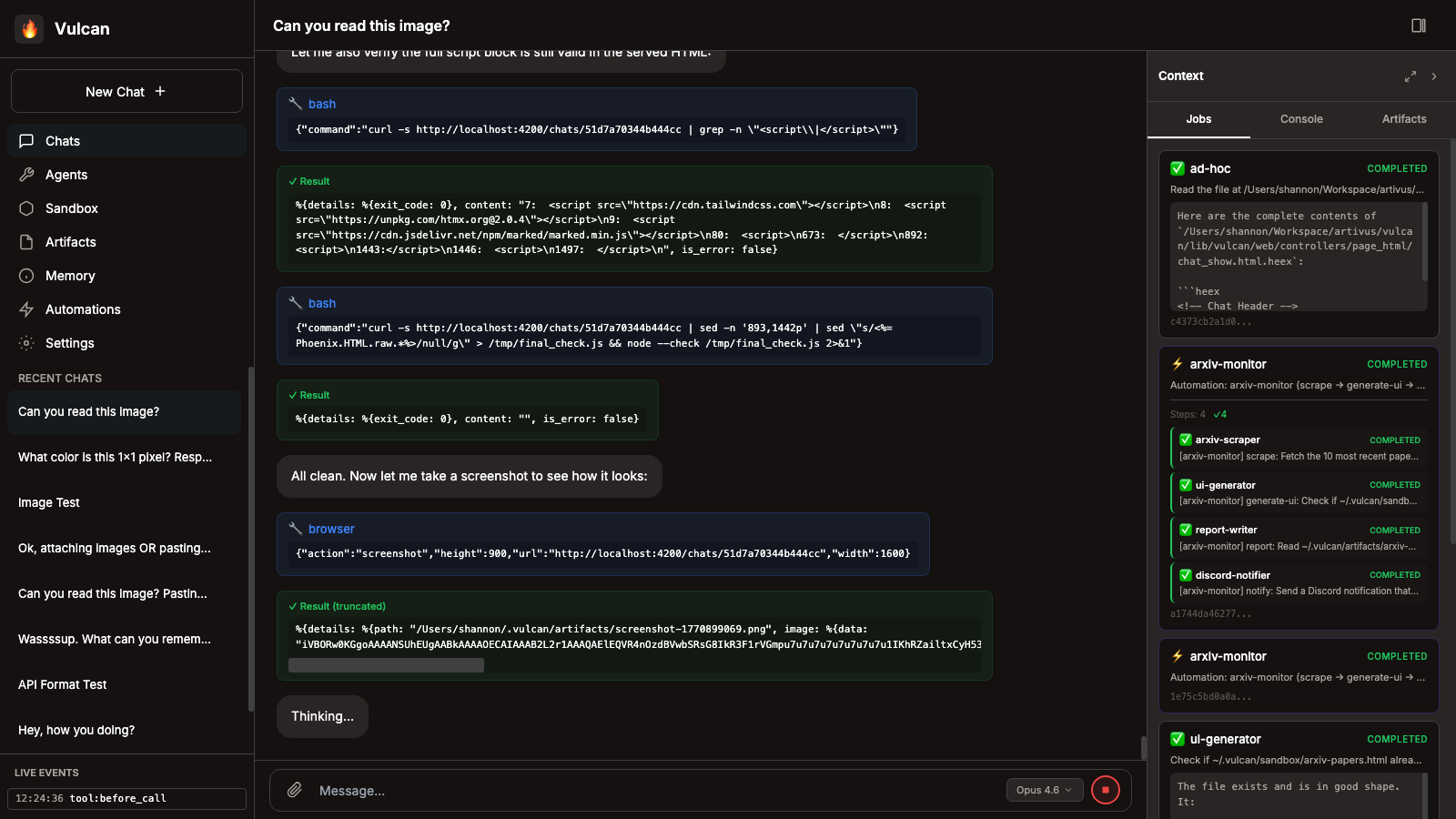Open the 'Image Test' recent chat
Image resolution: width=1456 pixels, height=819 pixels.
[49, 502]
